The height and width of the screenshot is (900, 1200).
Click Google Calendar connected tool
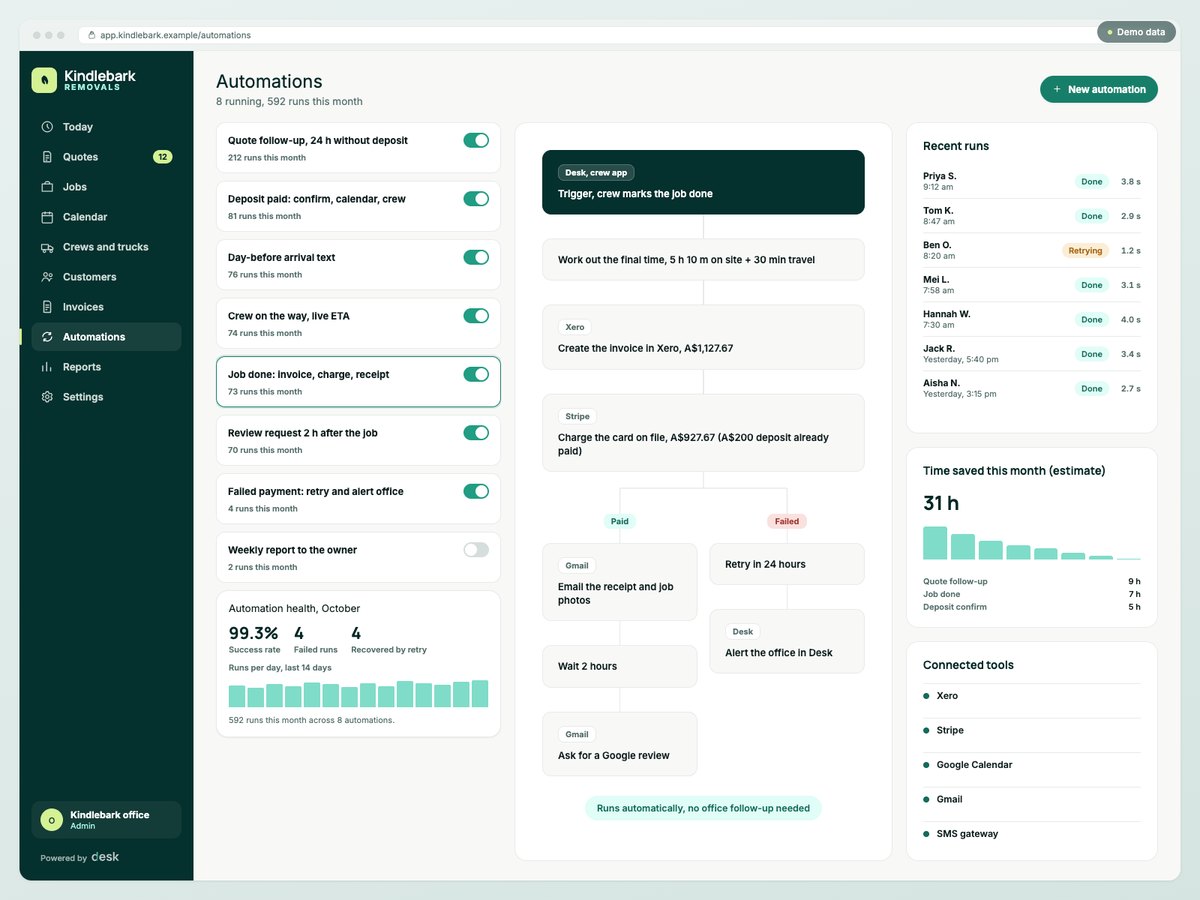[x=1031, y=765]
